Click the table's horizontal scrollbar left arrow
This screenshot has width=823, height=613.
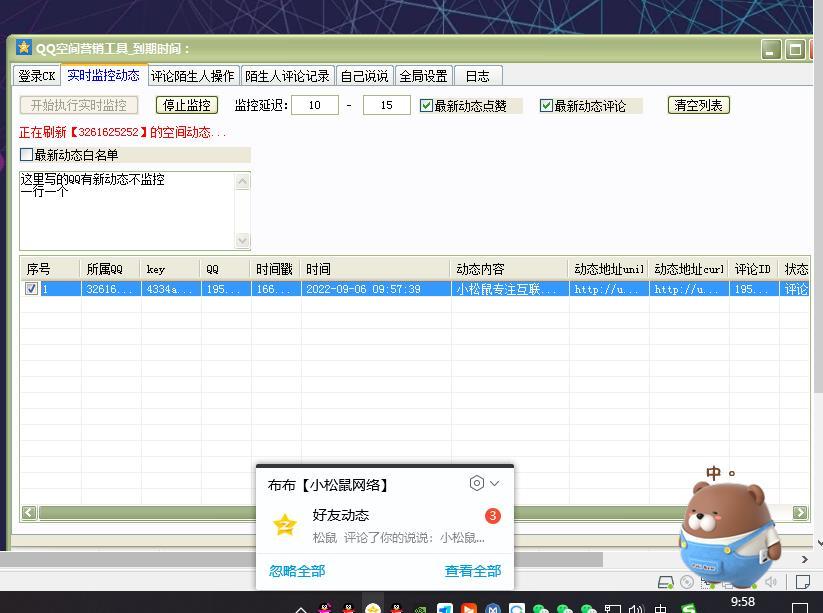[29, 512]
